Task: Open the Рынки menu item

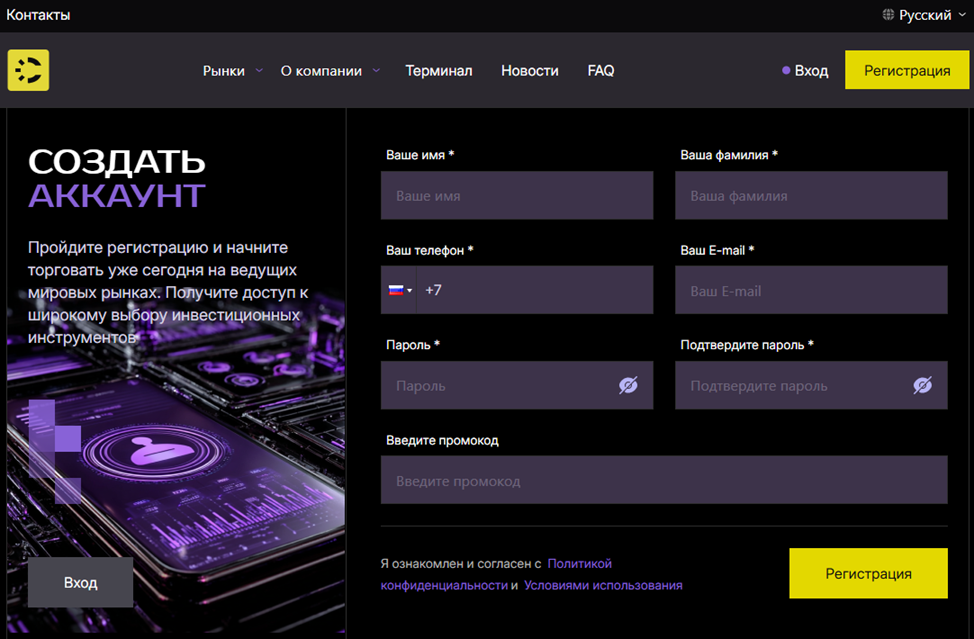Action: [x=224, y=71]
